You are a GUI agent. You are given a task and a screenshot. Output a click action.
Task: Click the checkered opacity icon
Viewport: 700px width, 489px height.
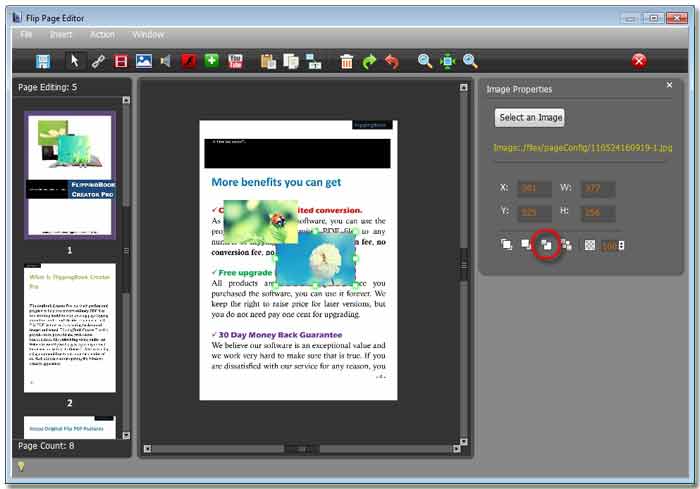(x=590, y=245)
